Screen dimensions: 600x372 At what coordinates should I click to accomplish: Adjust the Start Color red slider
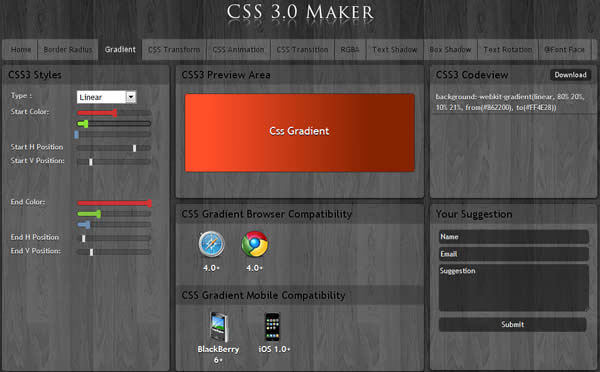(x=114, y=113)
